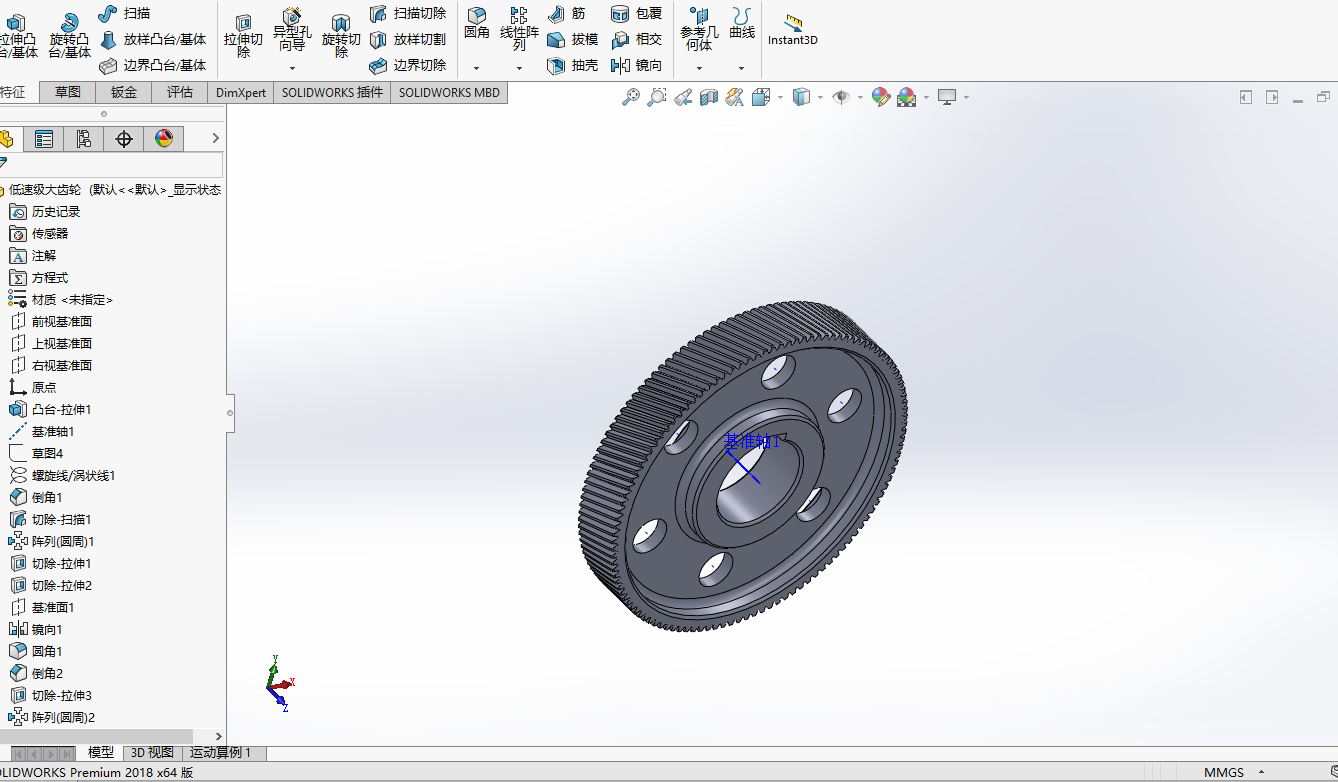Select the 圆角 fillet tool

click(477, 24)
